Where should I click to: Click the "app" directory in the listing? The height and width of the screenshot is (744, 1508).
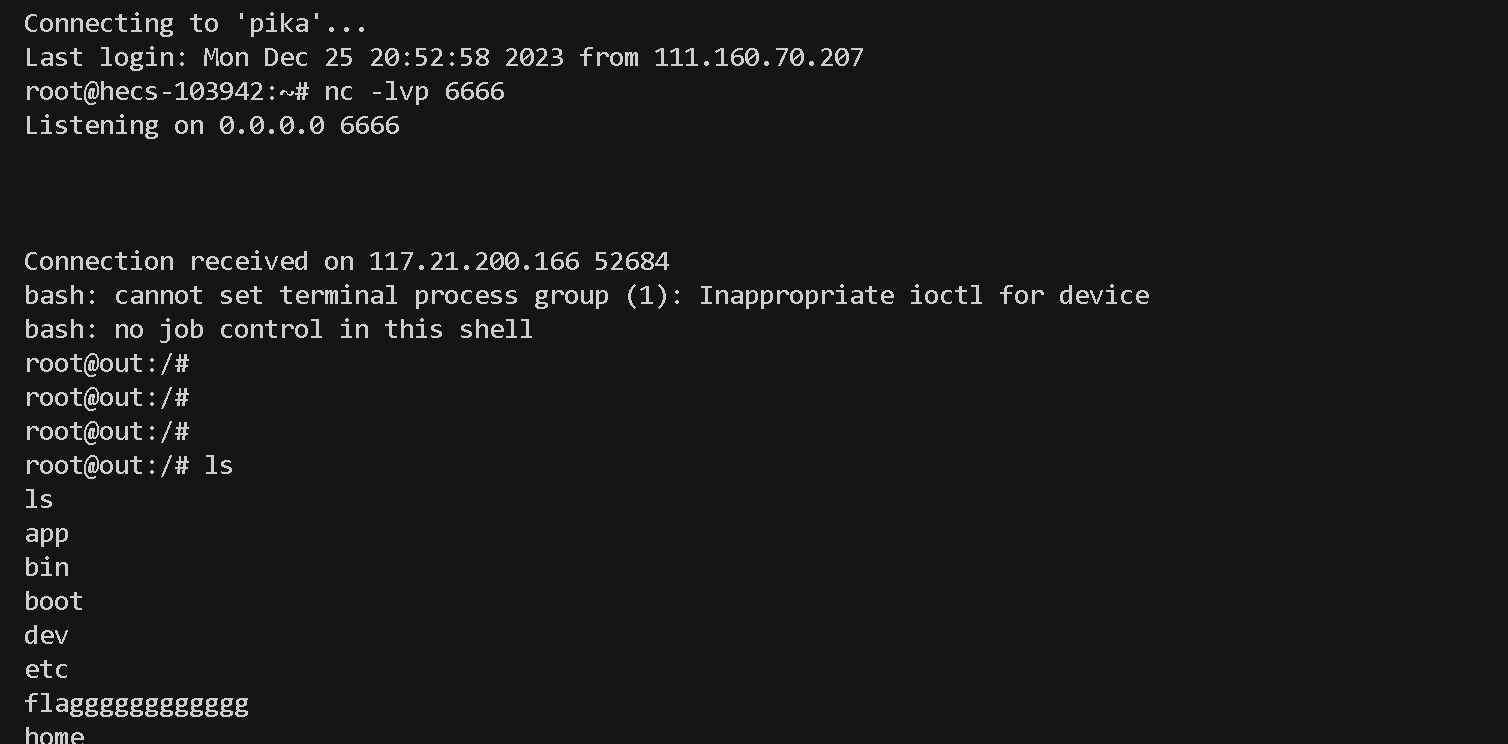point(46,533)
